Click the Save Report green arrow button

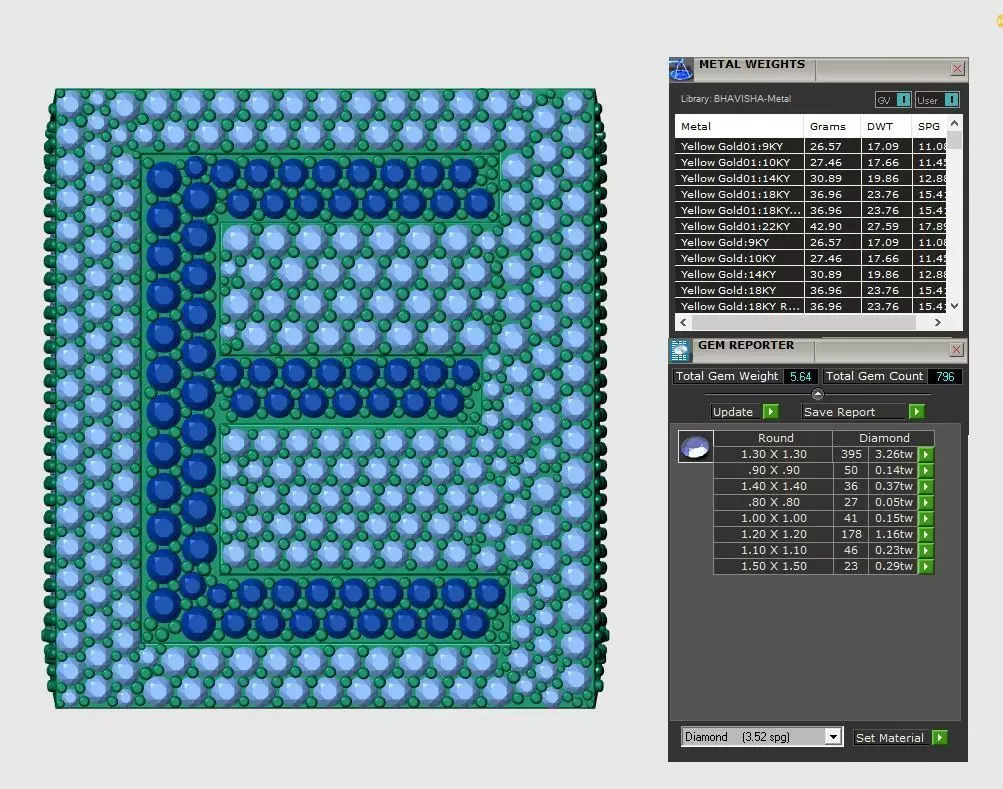pos(916,411)
